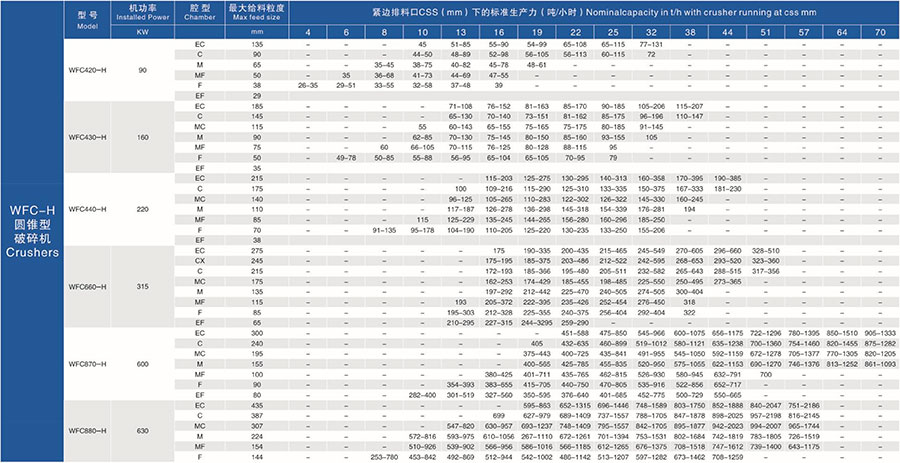The image size is (900, 463).
Task: Click capacity cell '323-360'
Action: point(765,260)
